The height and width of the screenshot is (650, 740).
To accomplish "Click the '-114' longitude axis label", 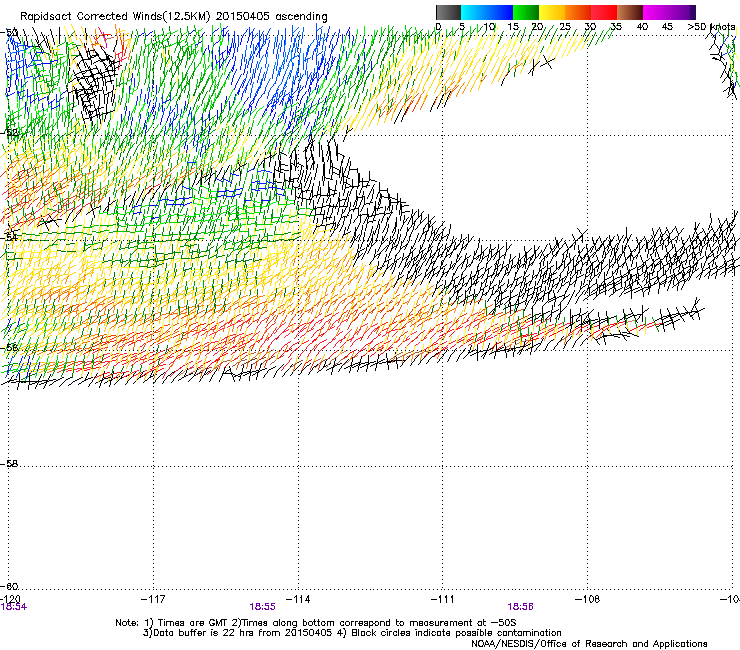I will pos(298,599).
